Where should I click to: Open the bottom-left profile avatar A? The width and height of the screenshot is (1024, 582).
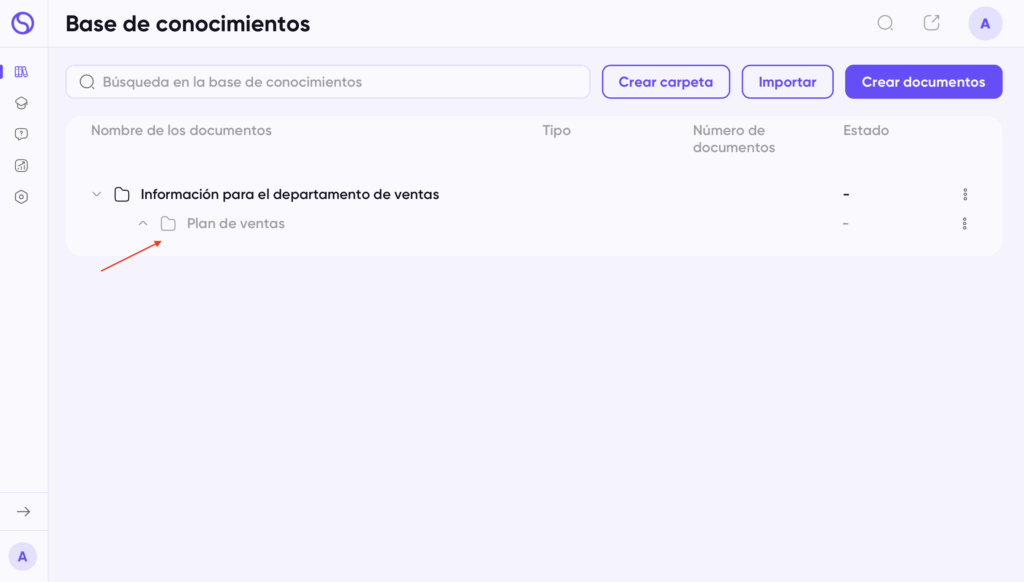tap(23, 557)
